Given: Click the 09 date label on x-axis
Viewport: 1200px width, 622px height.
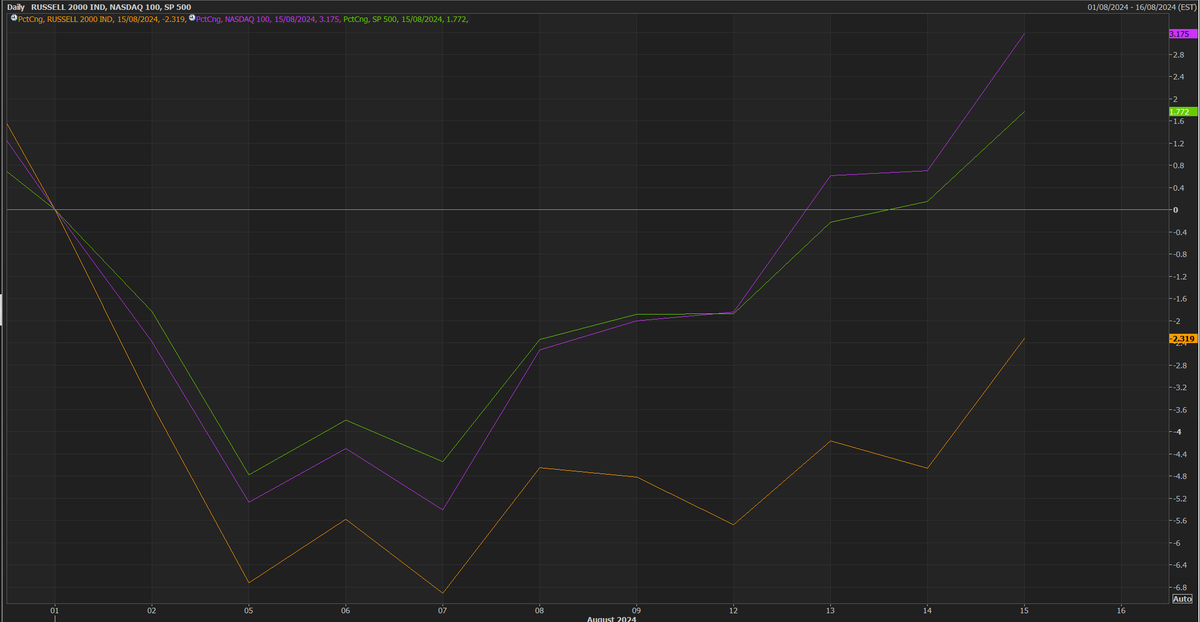Looking at the screenshot, I should pos(636,609).
